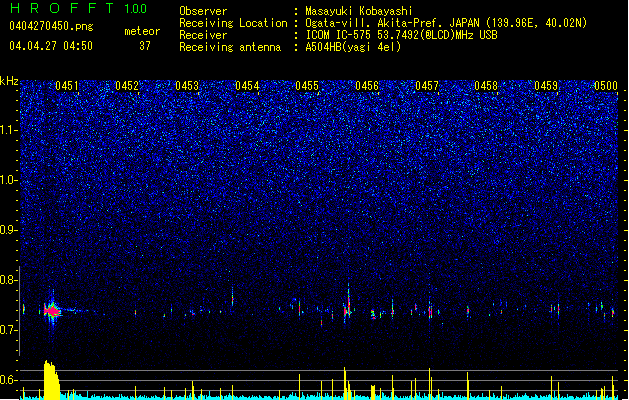Click the 0458 time marker

pyautogui.click(x=486, y=86)
